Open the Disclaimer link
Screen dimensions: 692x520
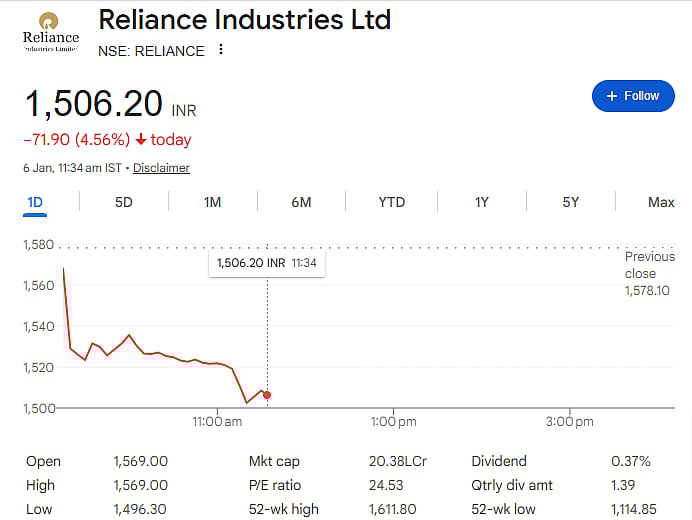tap(161, 168)
